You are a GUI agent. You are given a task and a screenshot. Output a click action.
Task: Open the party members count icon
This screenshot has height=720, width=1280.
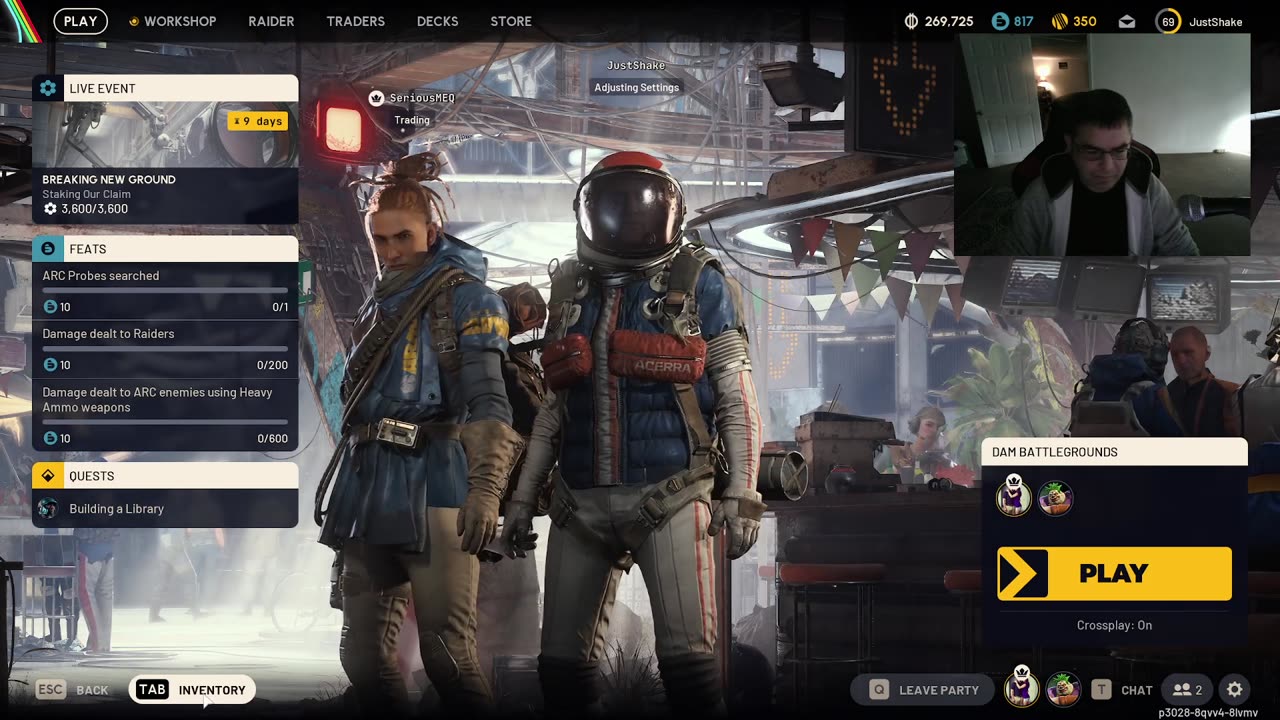[x=1187, y=690]
